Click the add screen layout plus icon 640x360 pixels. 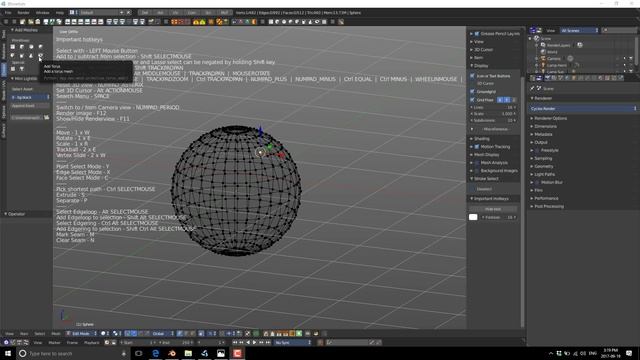pyautogui.click(x=122, y=13)
